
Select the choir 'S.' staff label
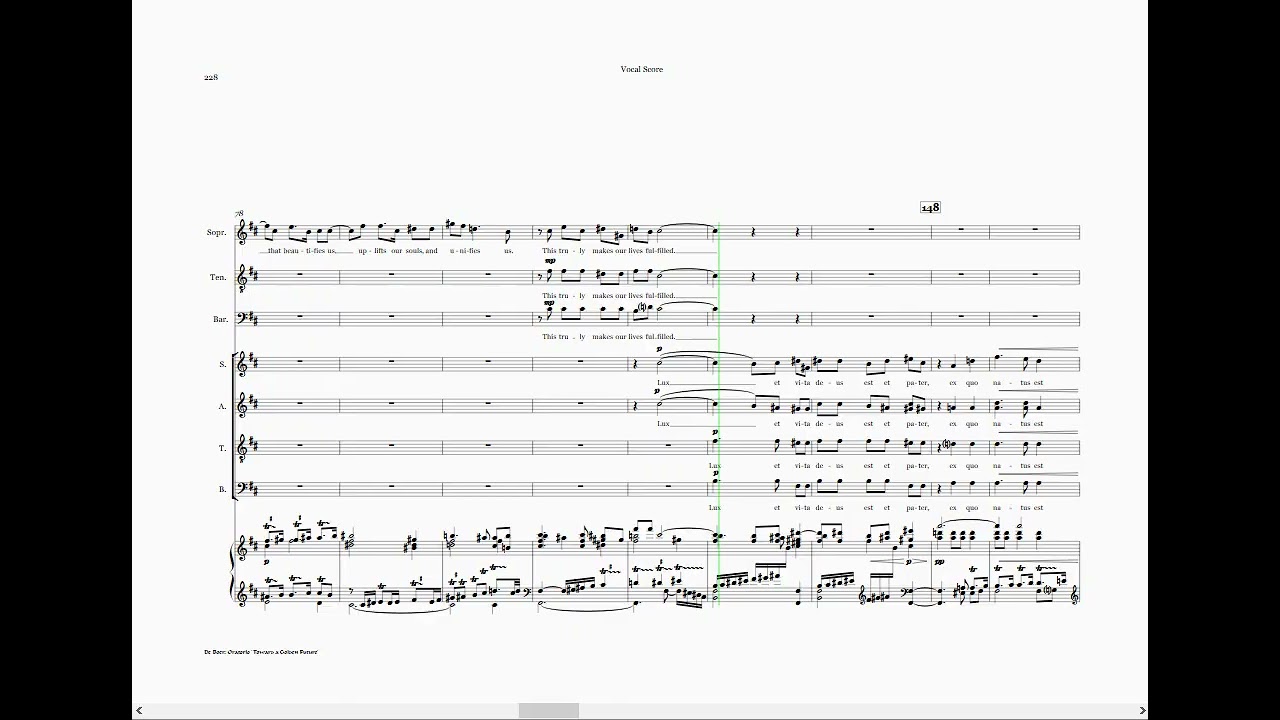click(223, 364)
